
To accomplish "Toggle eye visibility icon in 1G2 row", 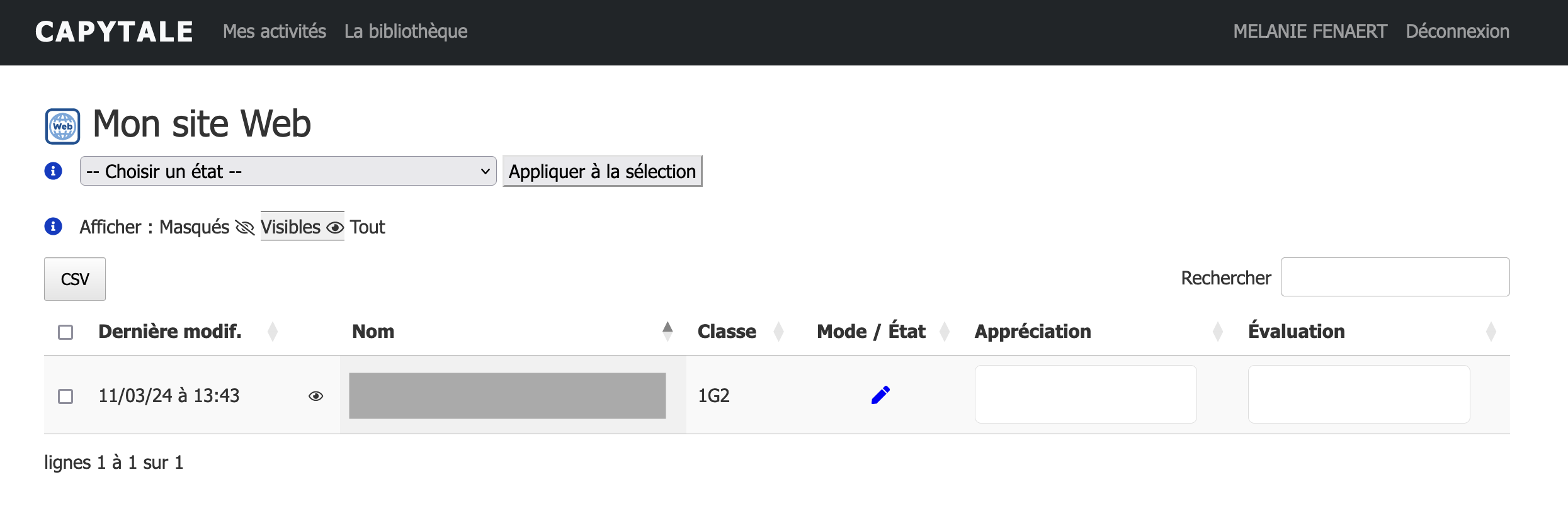I will click(315, 396).
